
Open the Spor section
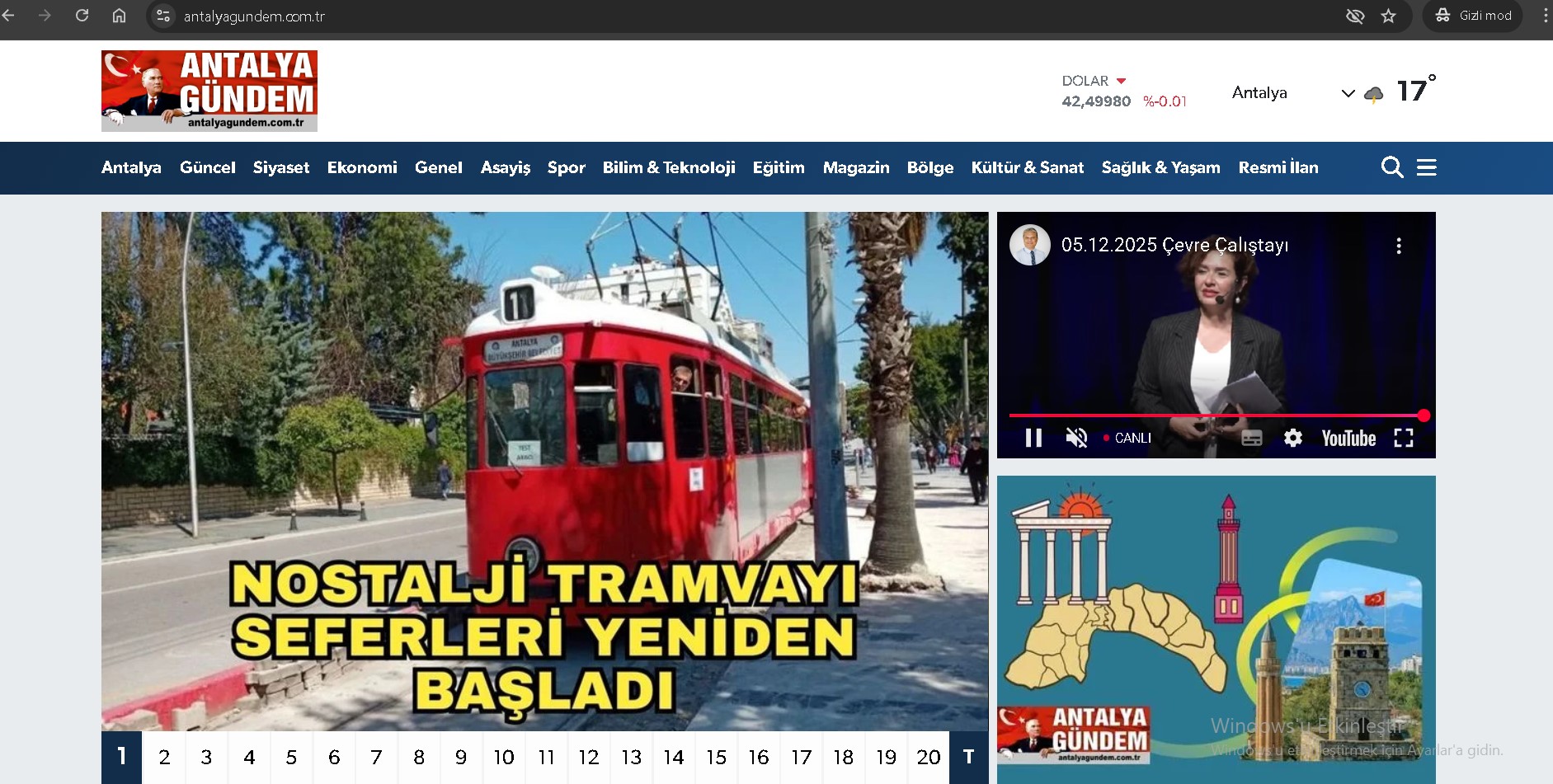click(566, 167)
